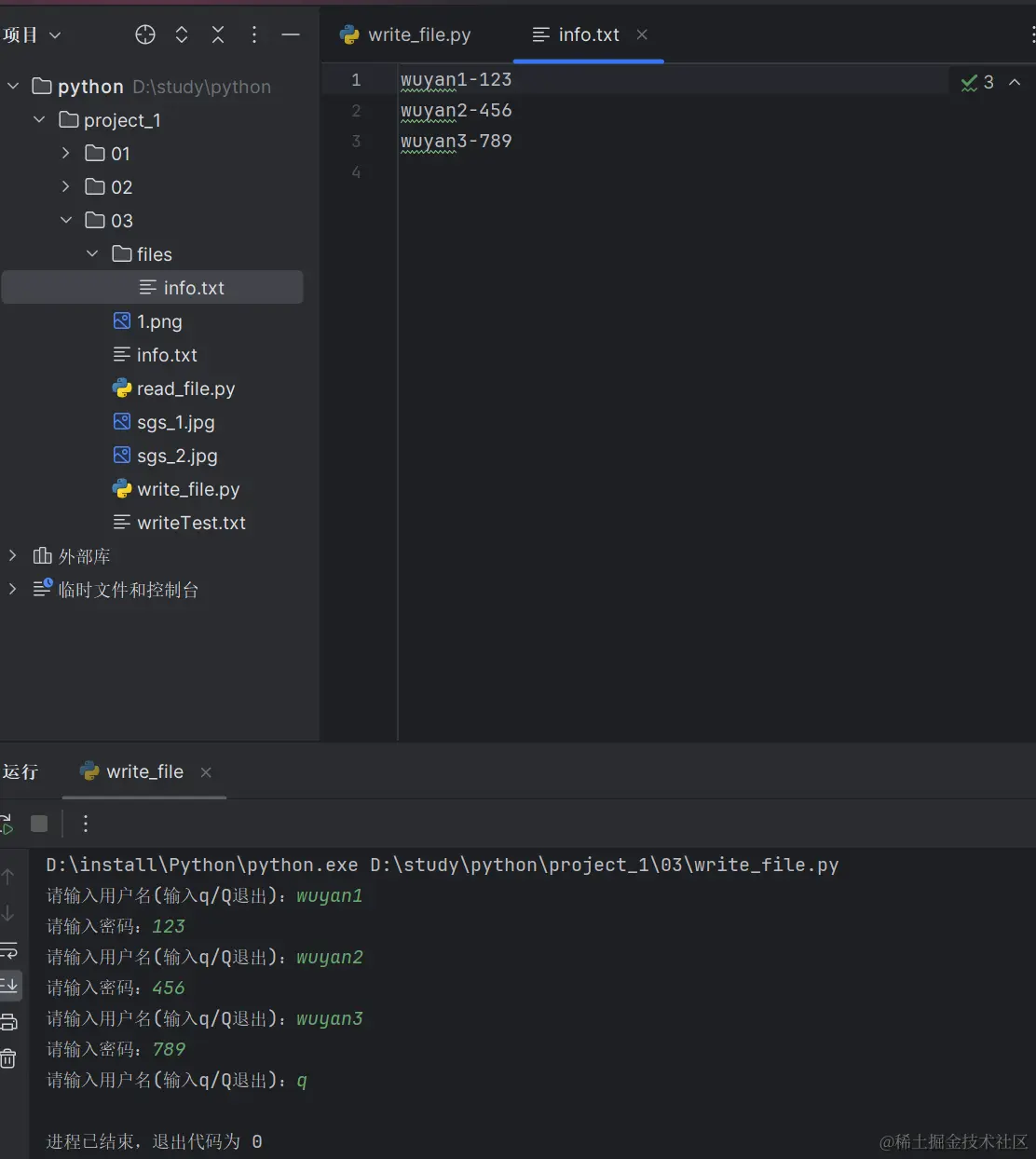
Task: Open write_file.py in project tree
Action: [x=176, y=489]
